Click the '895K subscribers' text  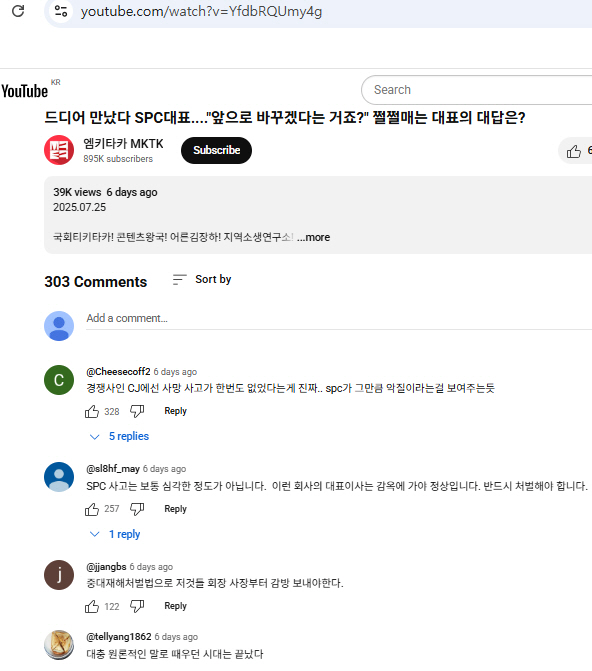(x=118, y=159)
